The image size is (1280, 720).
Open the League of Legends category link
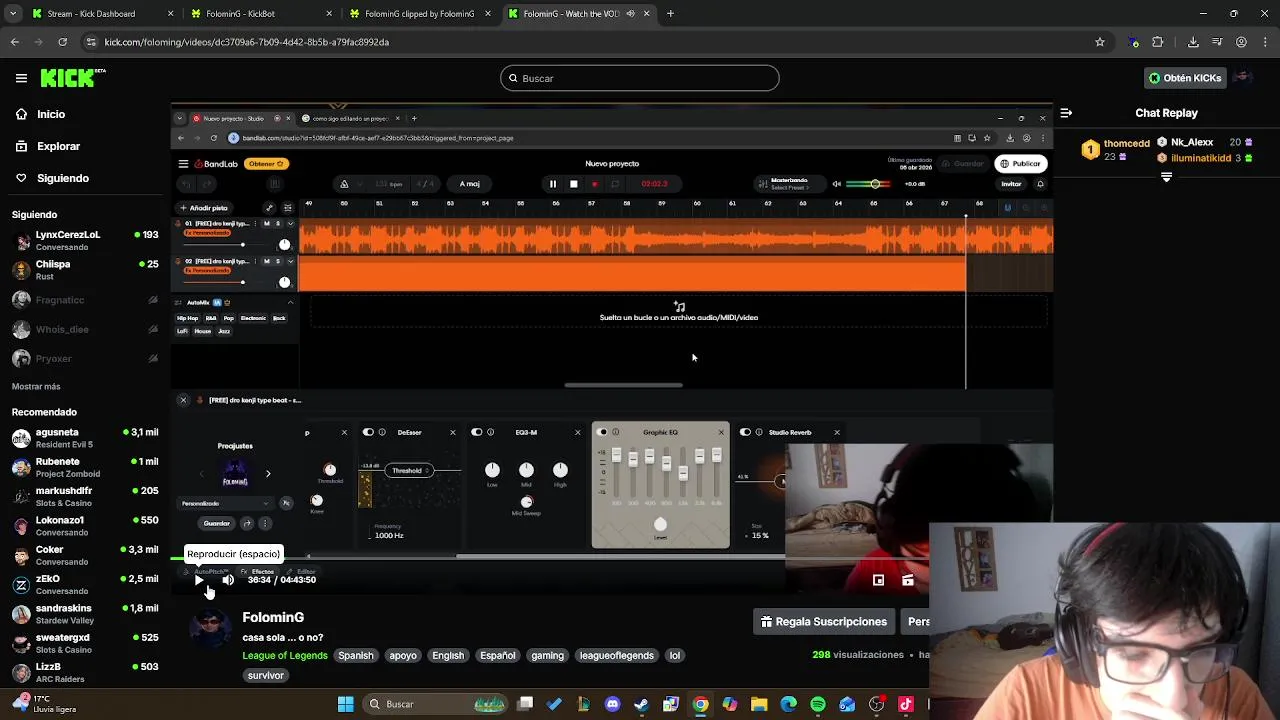pos(284,655)
